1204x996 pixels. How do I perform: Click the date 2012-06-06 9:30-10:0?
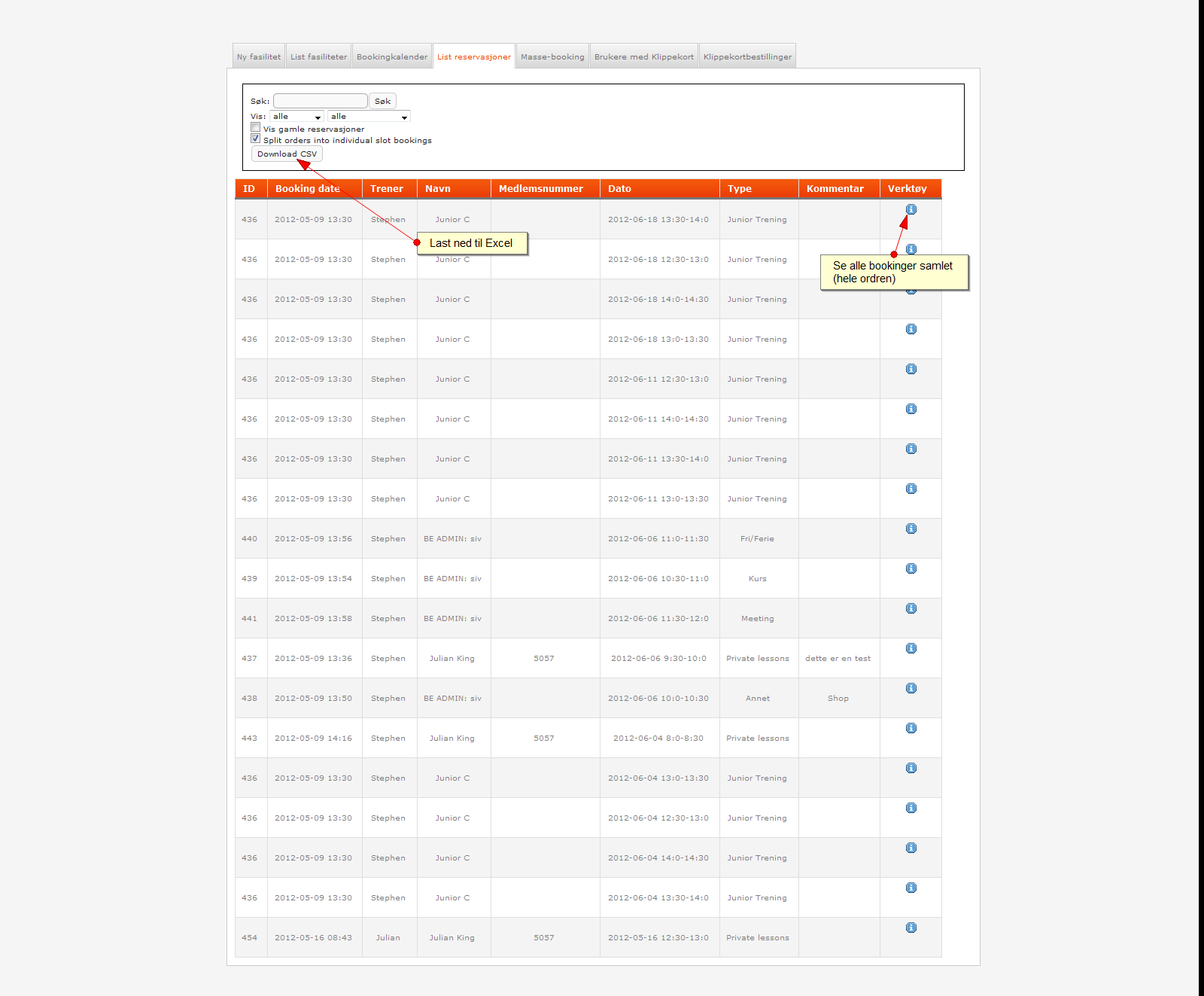[658, 659]
